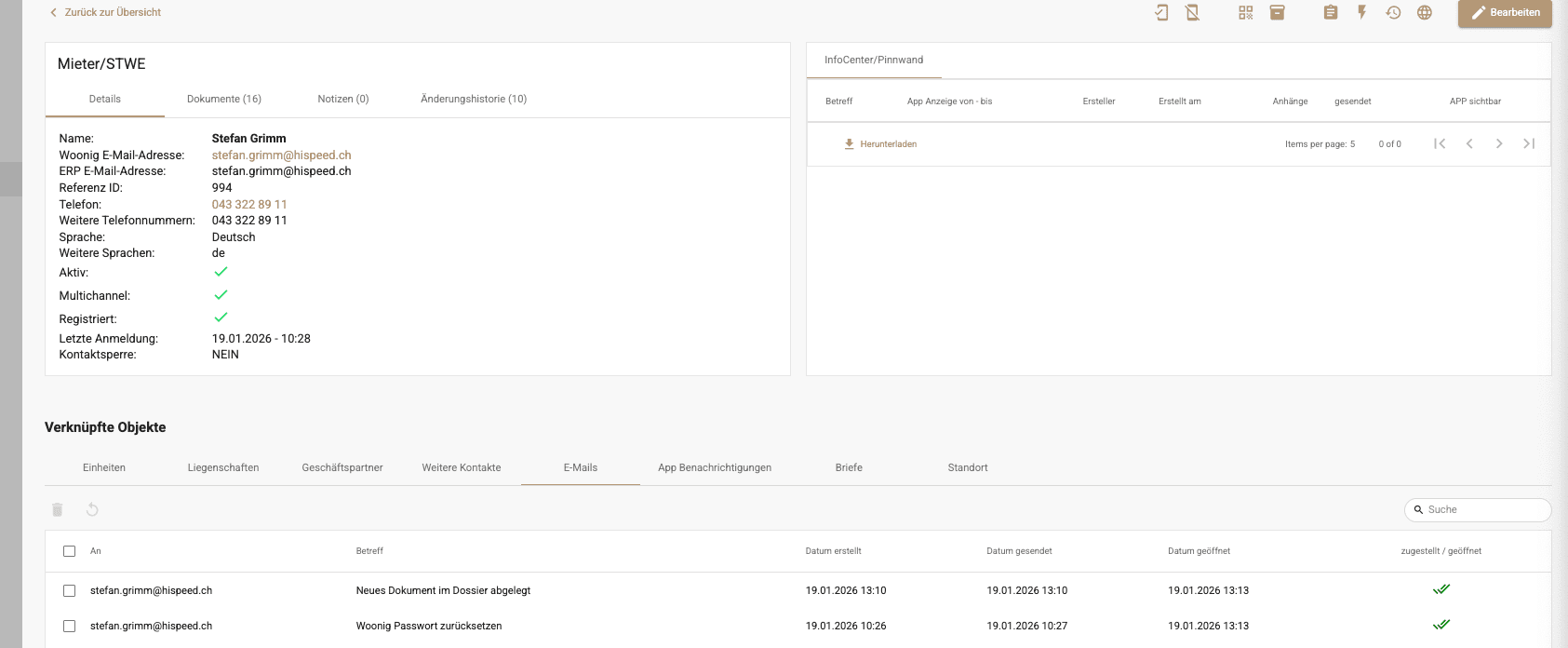
Task: Go to last page in InfoCenter pagination
Action: (1529, 143)
